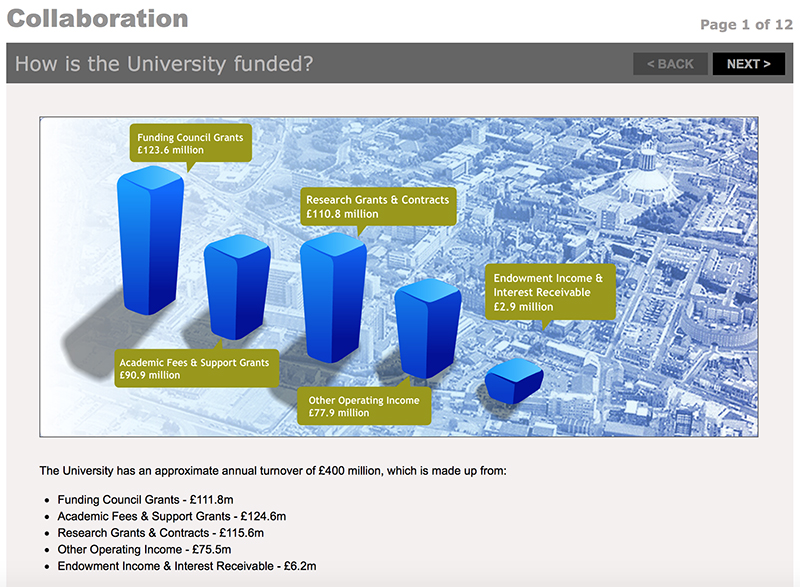800x587 pixels.
Task: Select the Academic Fees £124.6m bullet item
Action: pos(172,517)
